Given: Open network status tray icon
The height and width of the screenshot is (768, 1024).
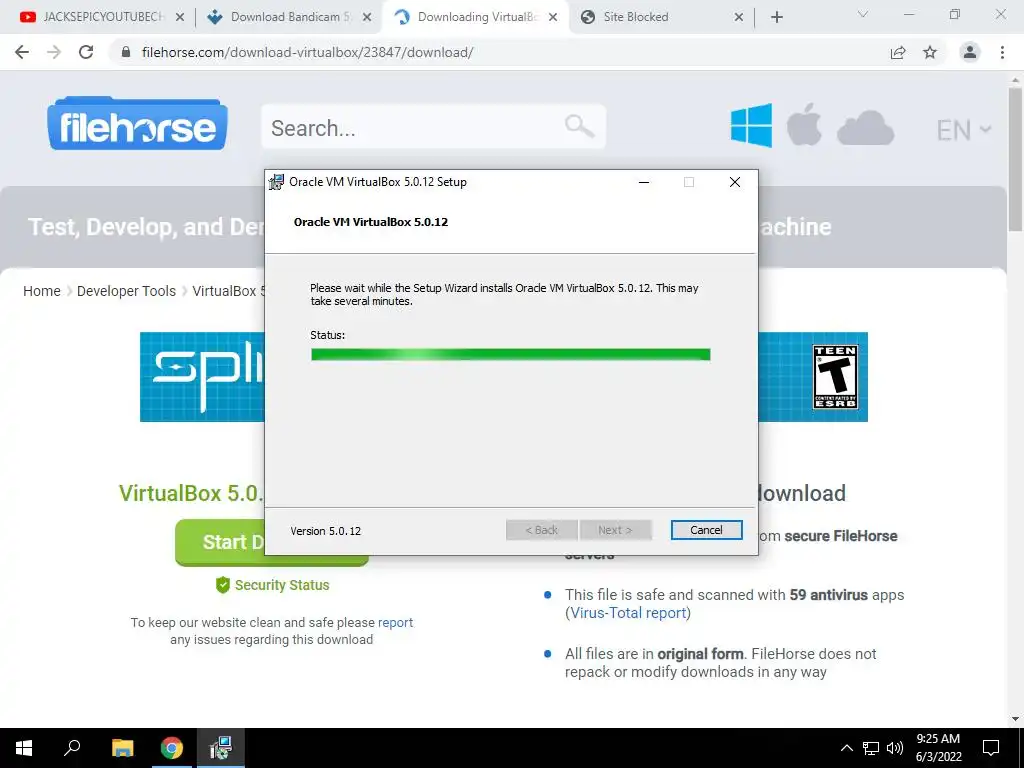Looking at the screenshot, I should click(871, 748).
